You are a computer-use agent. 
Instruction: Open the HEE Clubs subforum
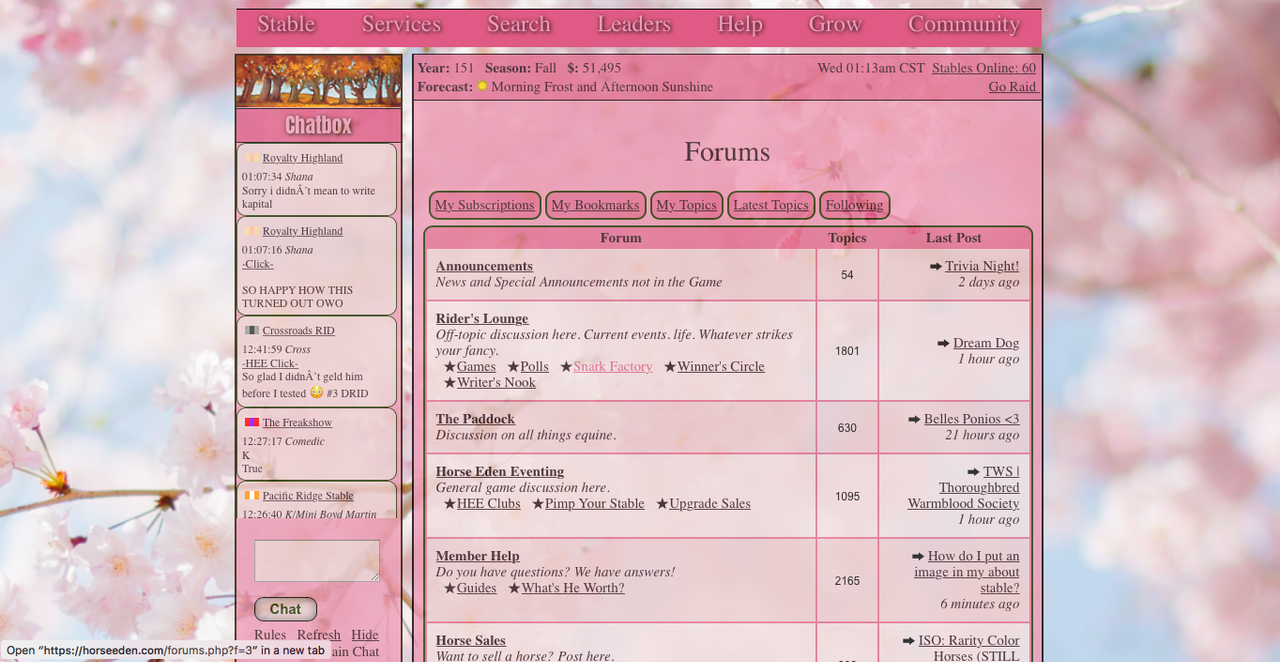click(488, 504)
